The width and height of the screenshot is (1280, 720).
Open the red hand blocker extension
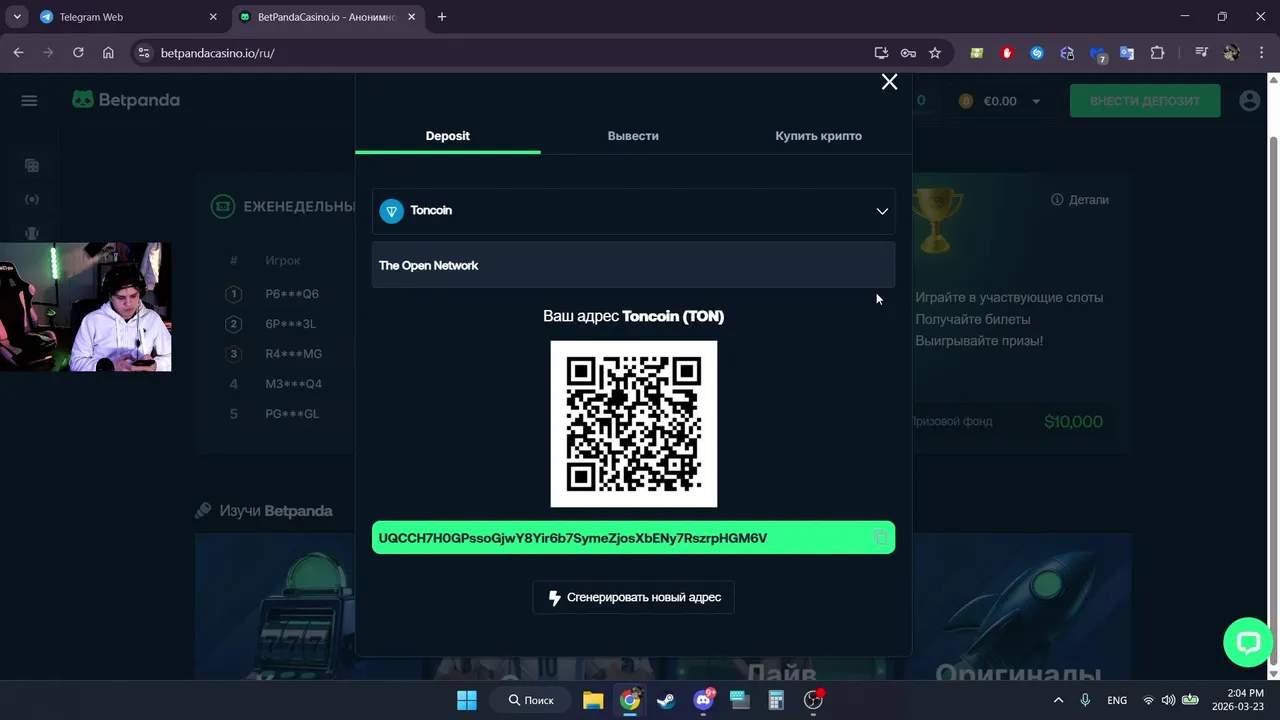tap(1007, 53)
